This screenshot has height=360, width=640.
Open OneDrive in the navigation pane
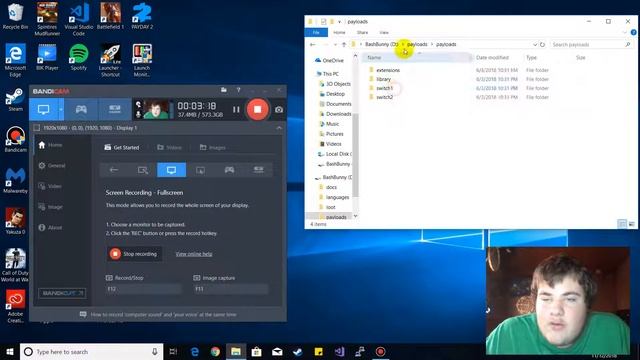[329, 60]
